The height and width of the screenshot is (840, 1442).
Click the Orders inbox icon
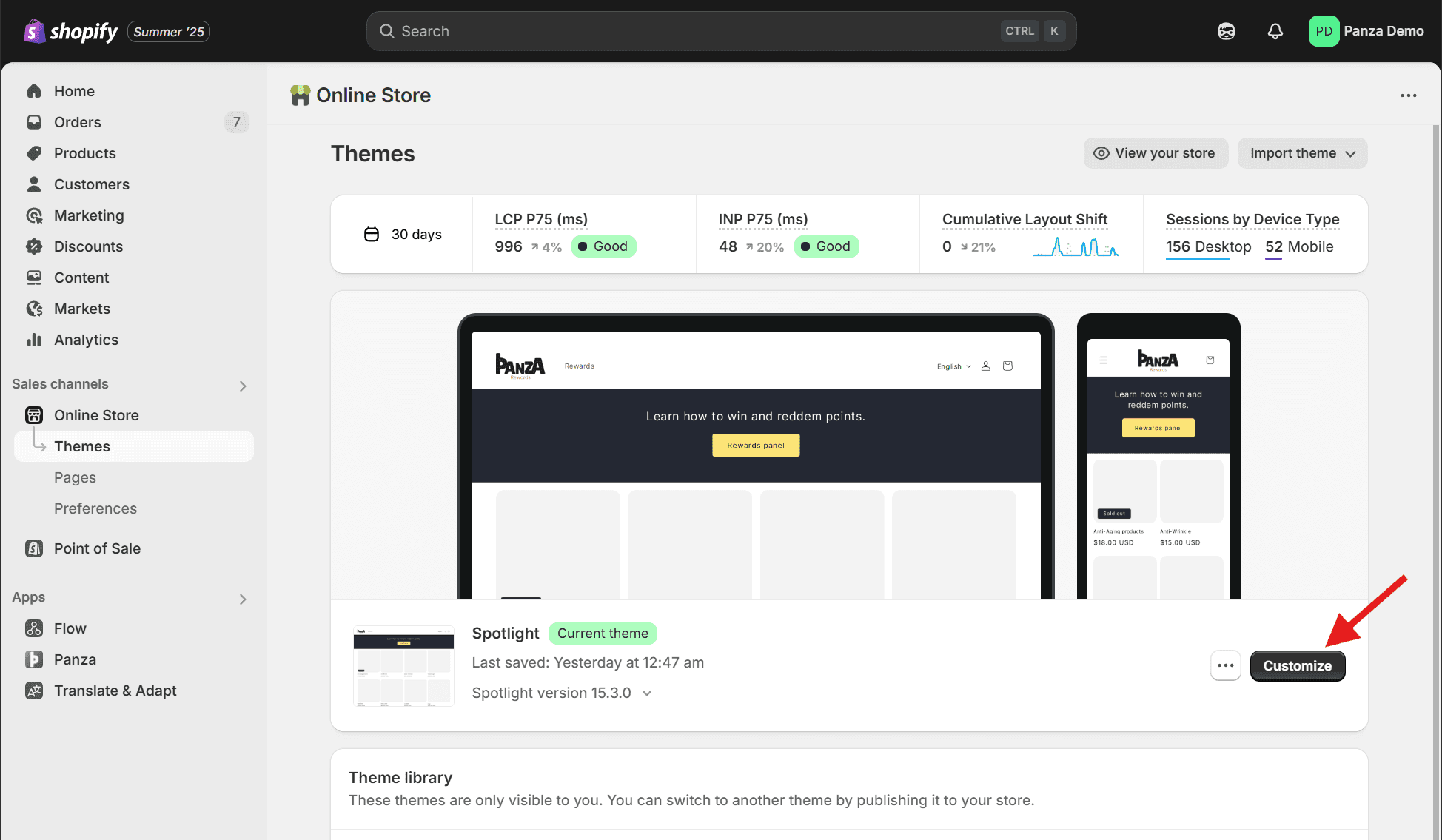click(x=34, y=122)
